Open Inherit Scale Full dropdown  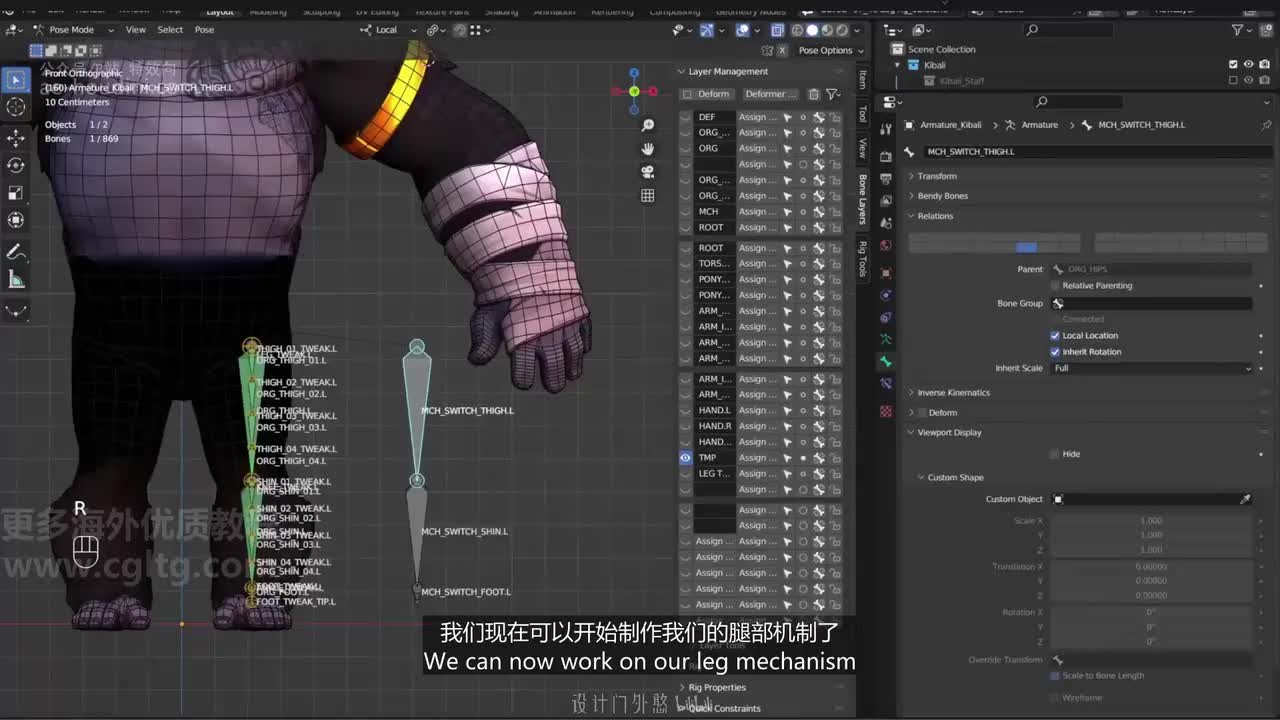click(x=1151, y=368)
